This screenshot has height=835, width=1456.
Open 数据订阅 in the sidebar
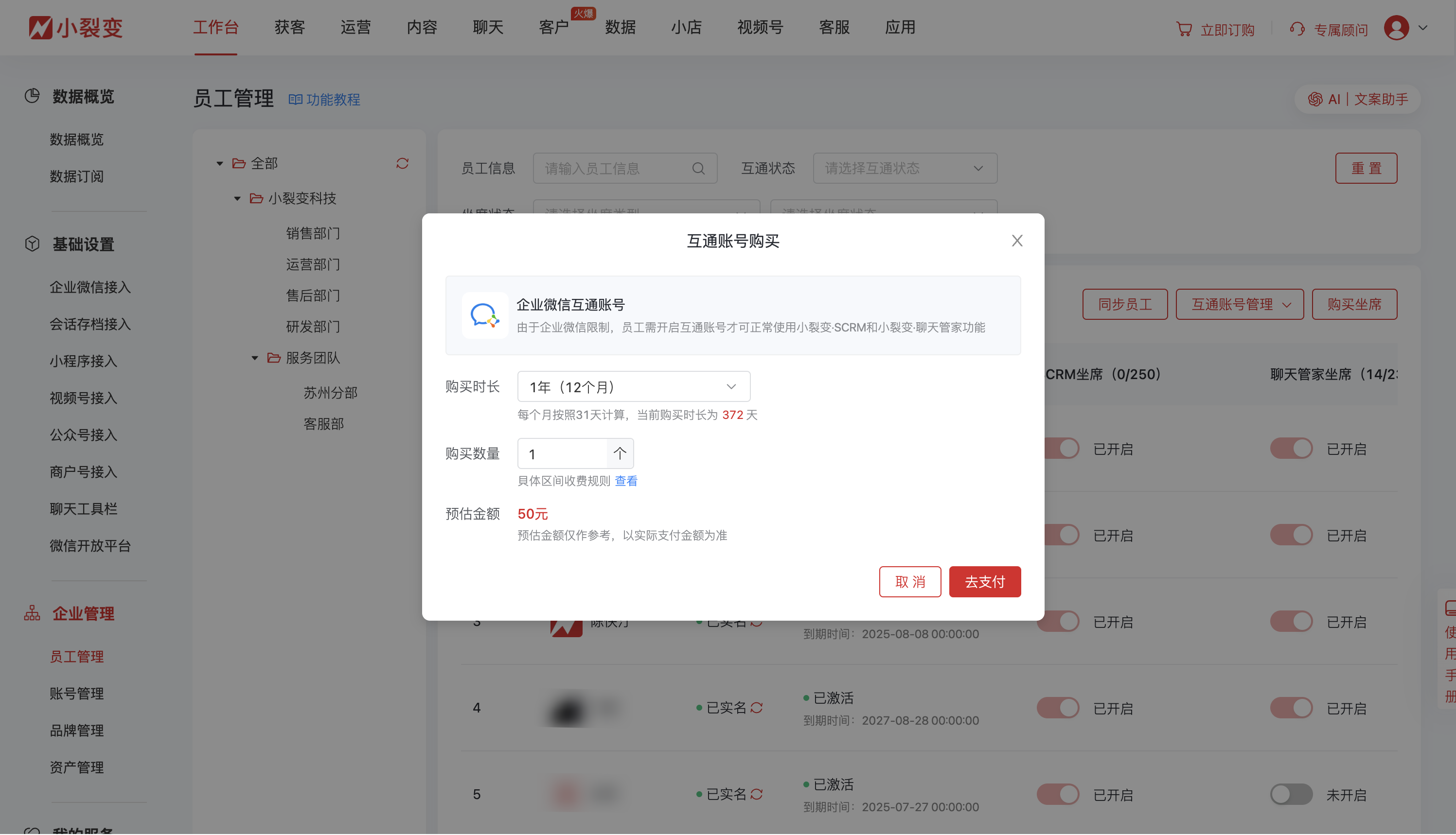76,176
